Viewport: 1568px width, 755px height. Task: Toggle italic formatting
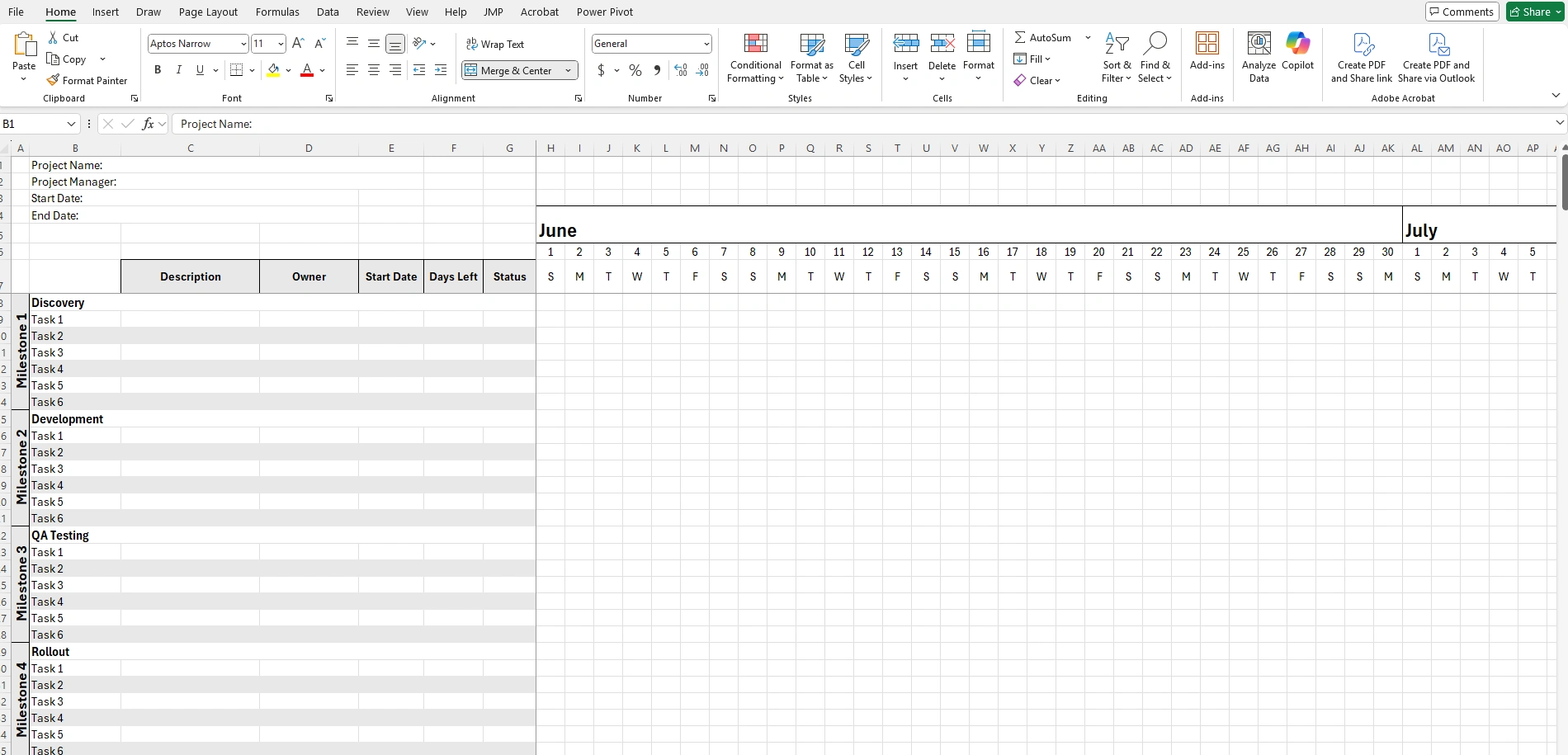(x=178, y=70)
